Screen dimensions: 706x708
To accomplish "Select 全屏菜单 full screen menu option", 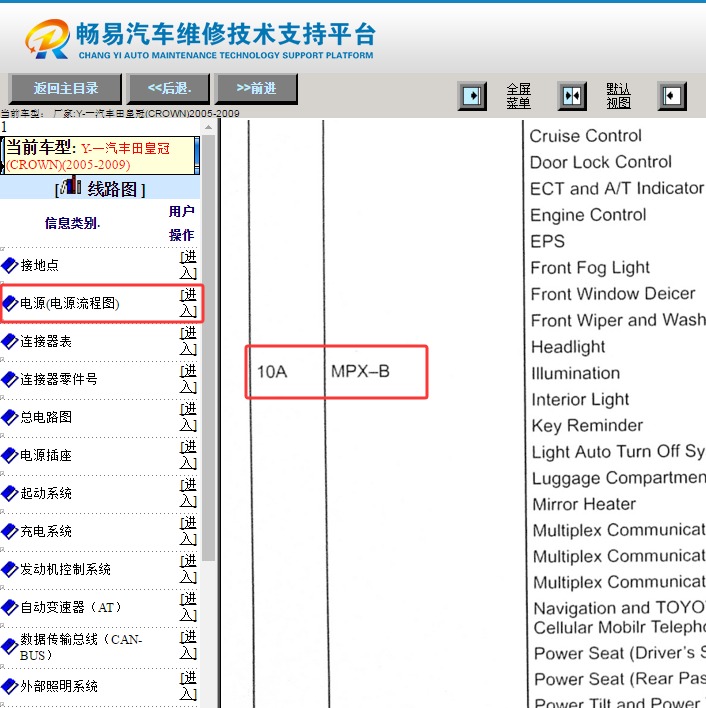I will [x=518, y=96].
